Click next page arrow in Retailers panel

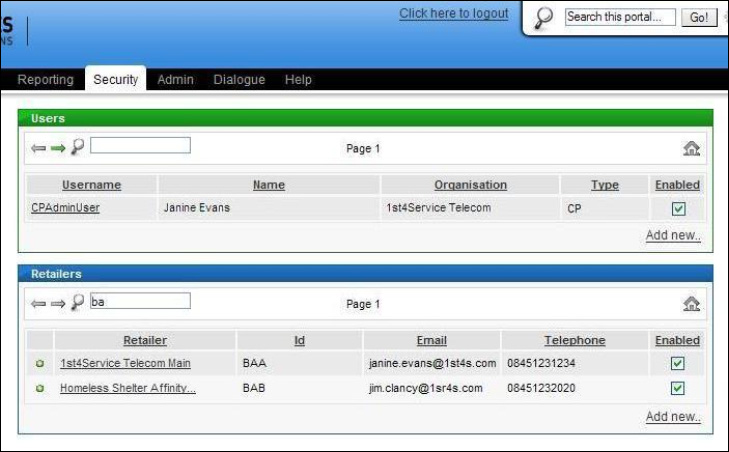coord(58,303)
